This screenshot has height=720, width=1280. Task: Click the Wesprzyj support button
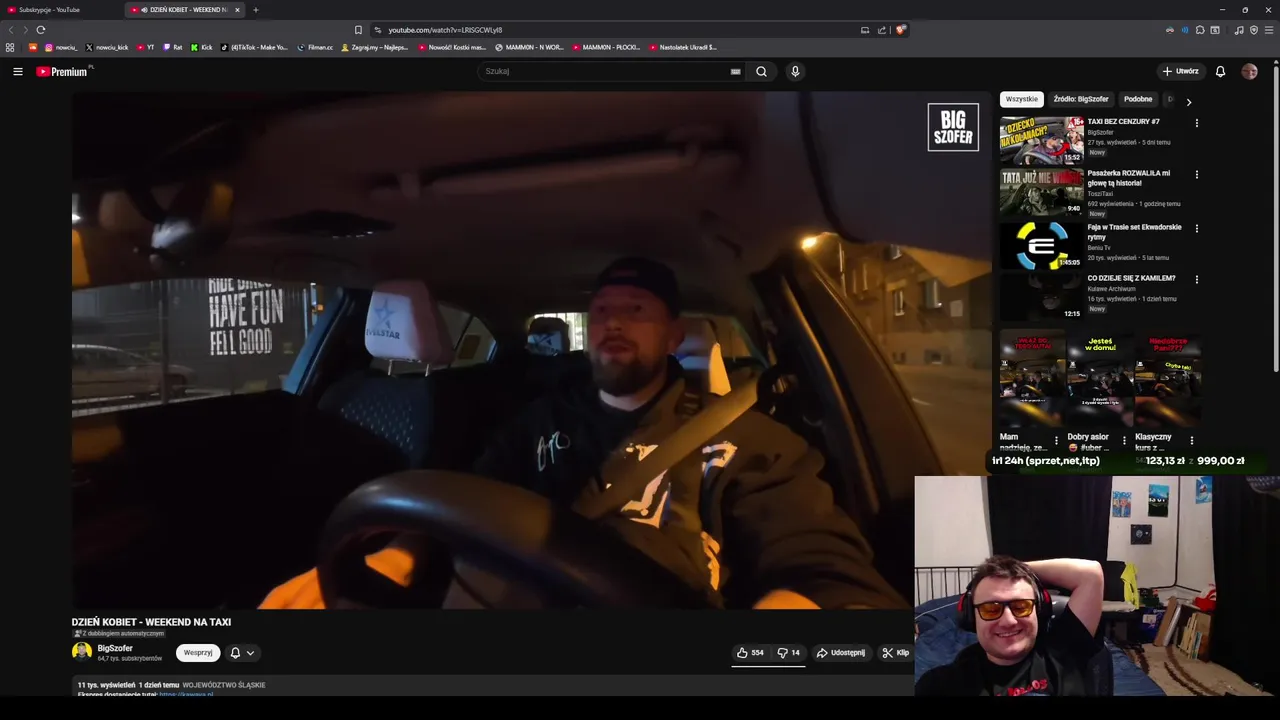pyautogui.click(x=198, y=653)
